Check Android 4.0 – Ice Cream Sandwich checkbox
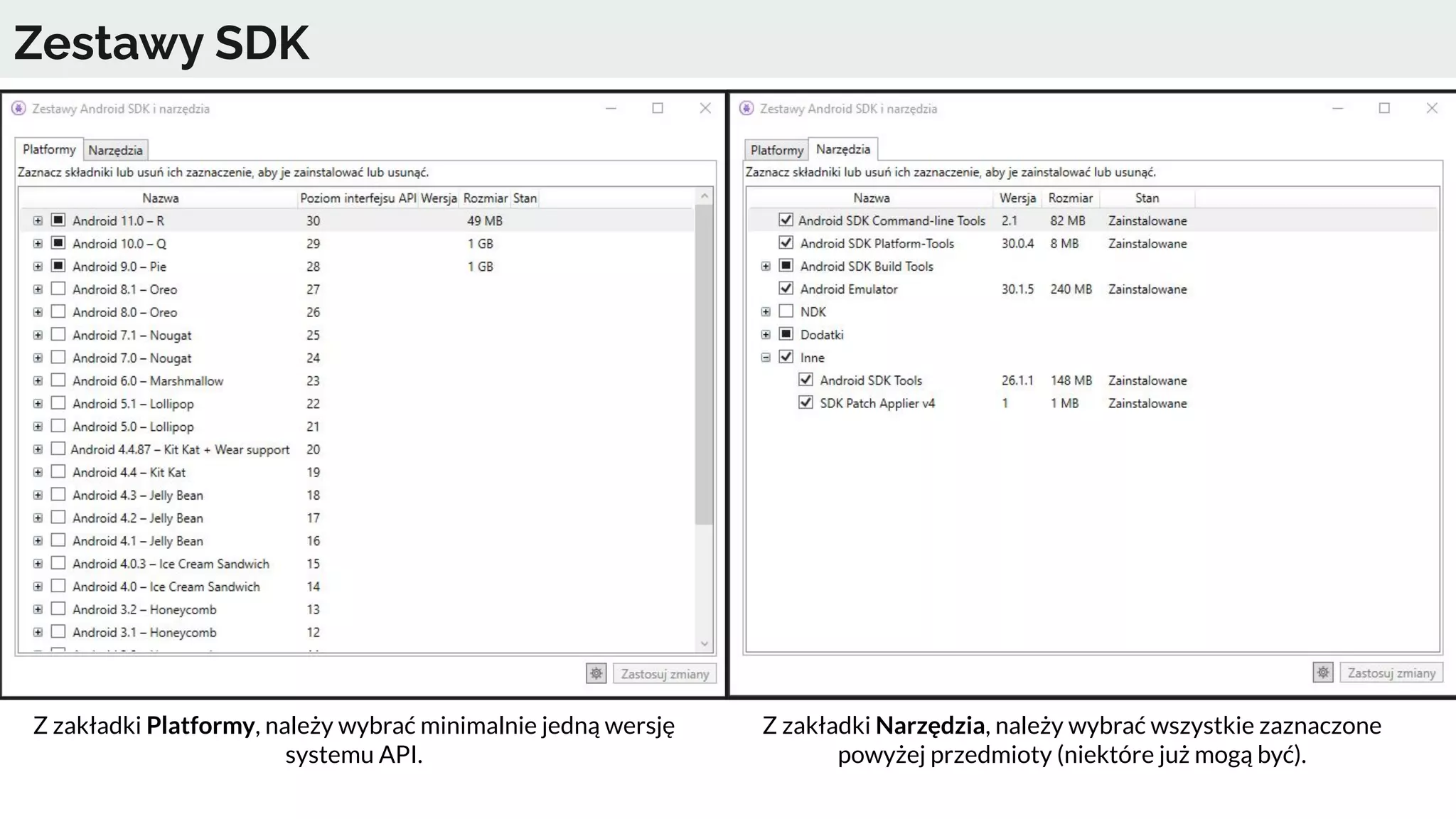This screenshot has height=819, width=1456. click(58, 585)
